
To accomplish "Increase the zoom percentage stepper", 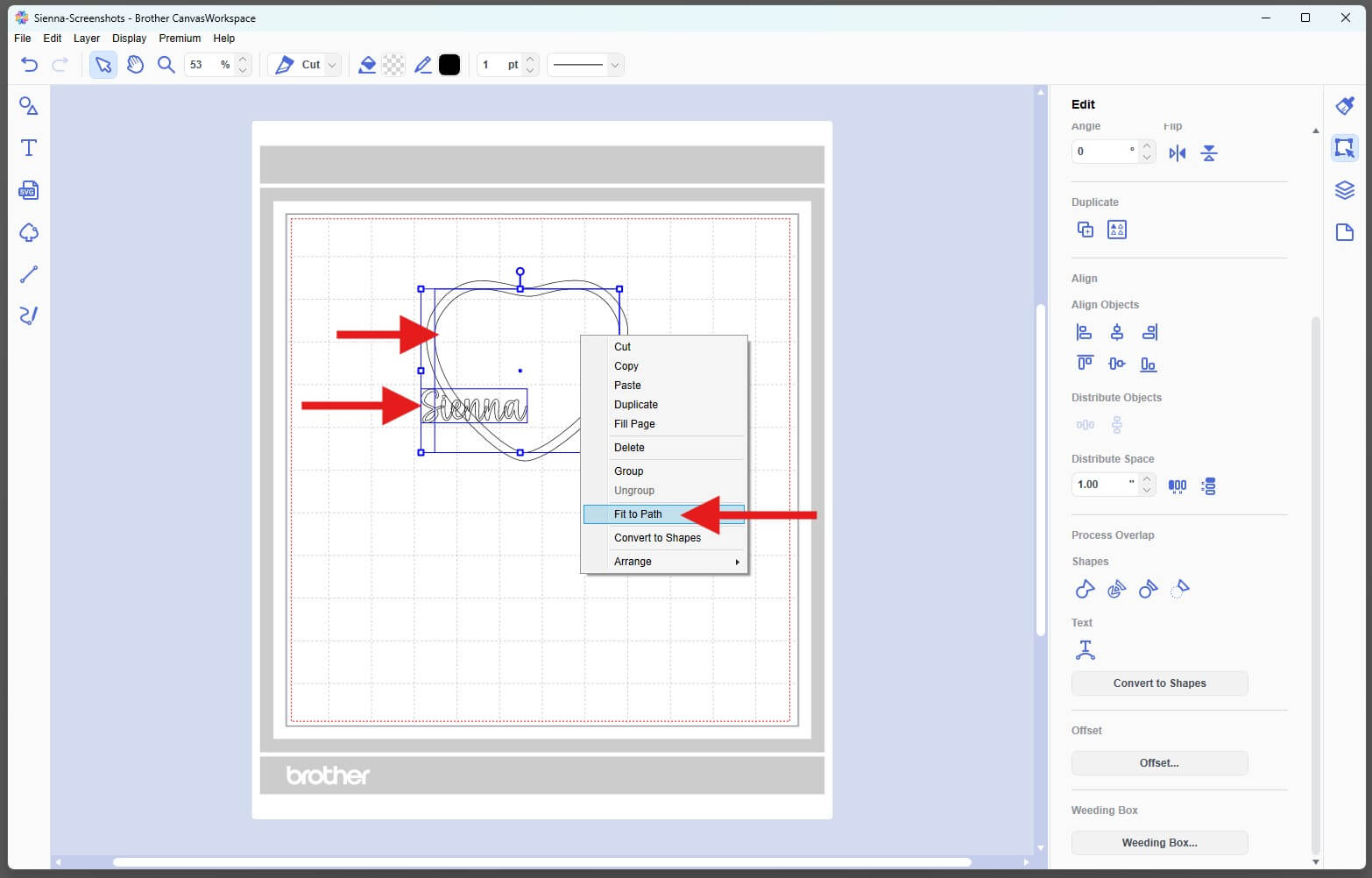I will click(243, 60).
